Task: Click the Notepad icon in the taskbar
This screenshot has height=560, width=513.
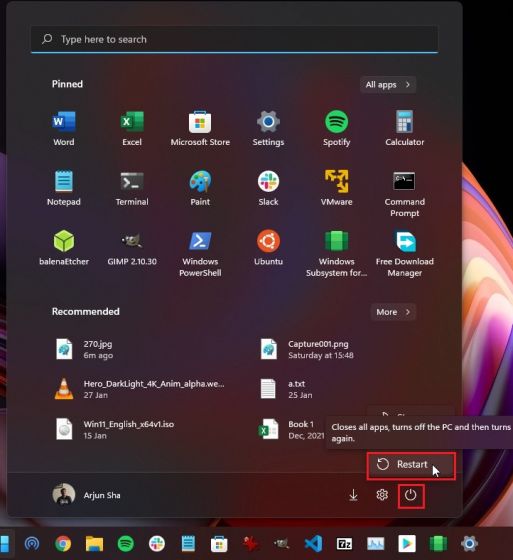Action: pos(188,544)
